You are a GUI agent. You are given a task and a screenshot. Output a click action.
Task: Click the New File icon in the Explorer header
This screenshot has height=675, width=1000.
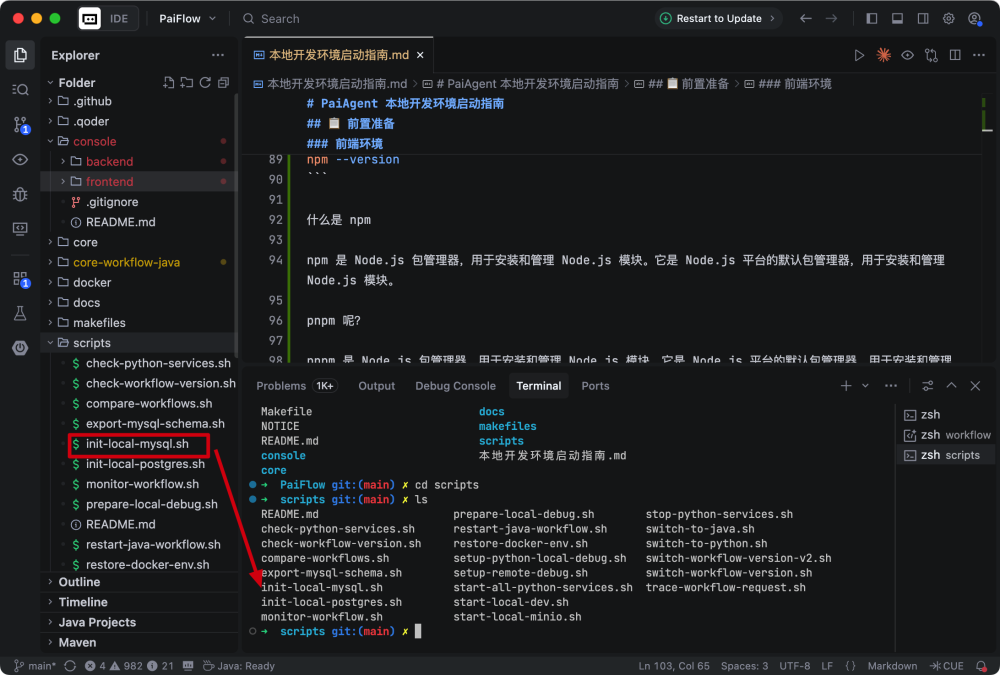[x=168, y=82]
